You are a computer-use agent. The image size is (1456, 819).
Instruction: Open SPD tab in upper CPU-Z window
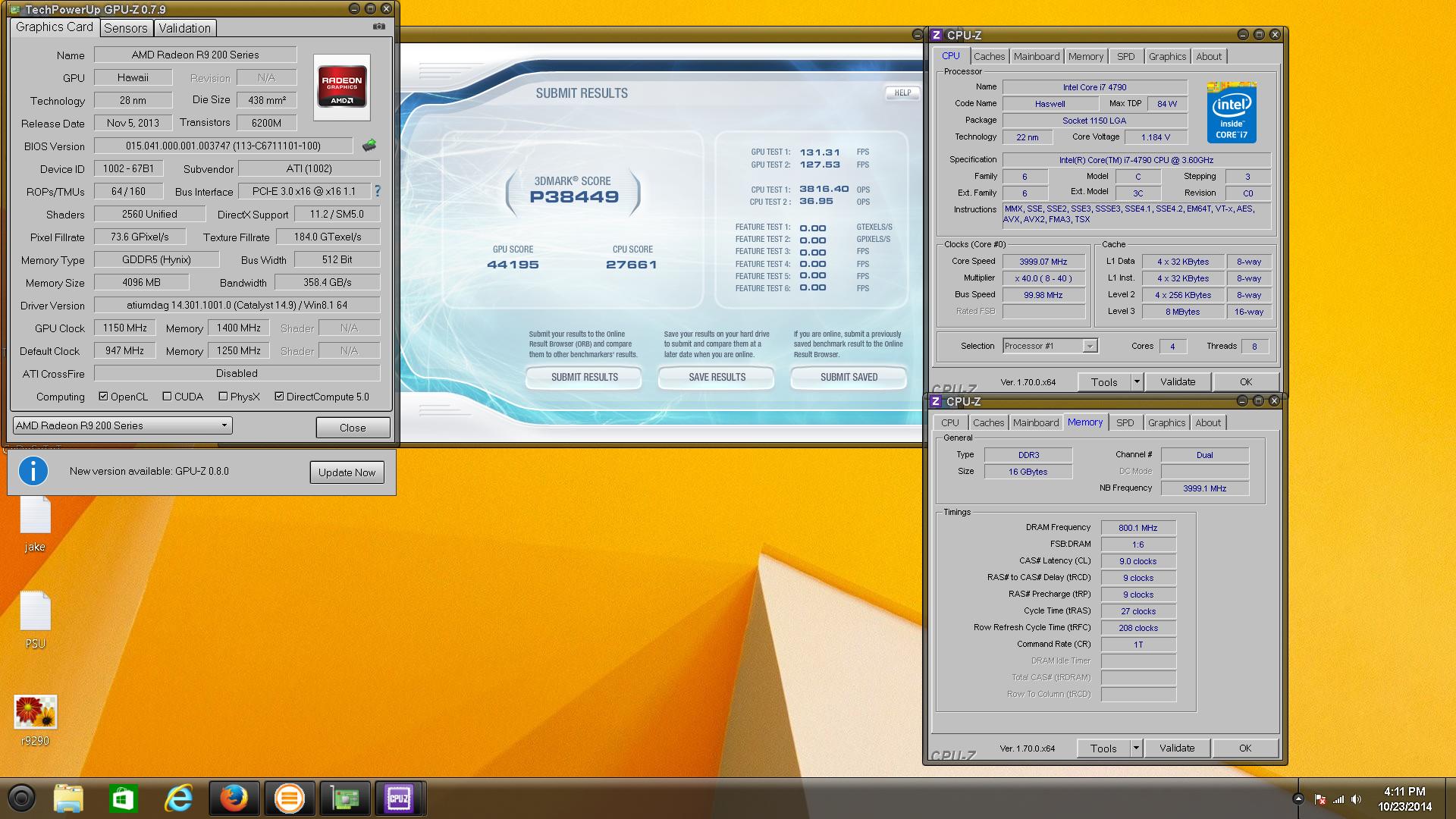point(1126,56)
